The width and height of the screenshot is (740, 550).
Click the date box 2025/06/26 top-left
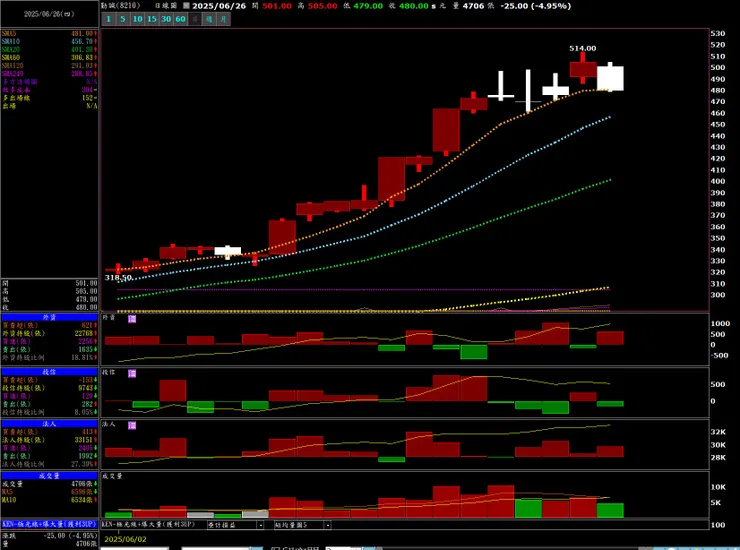49,14
